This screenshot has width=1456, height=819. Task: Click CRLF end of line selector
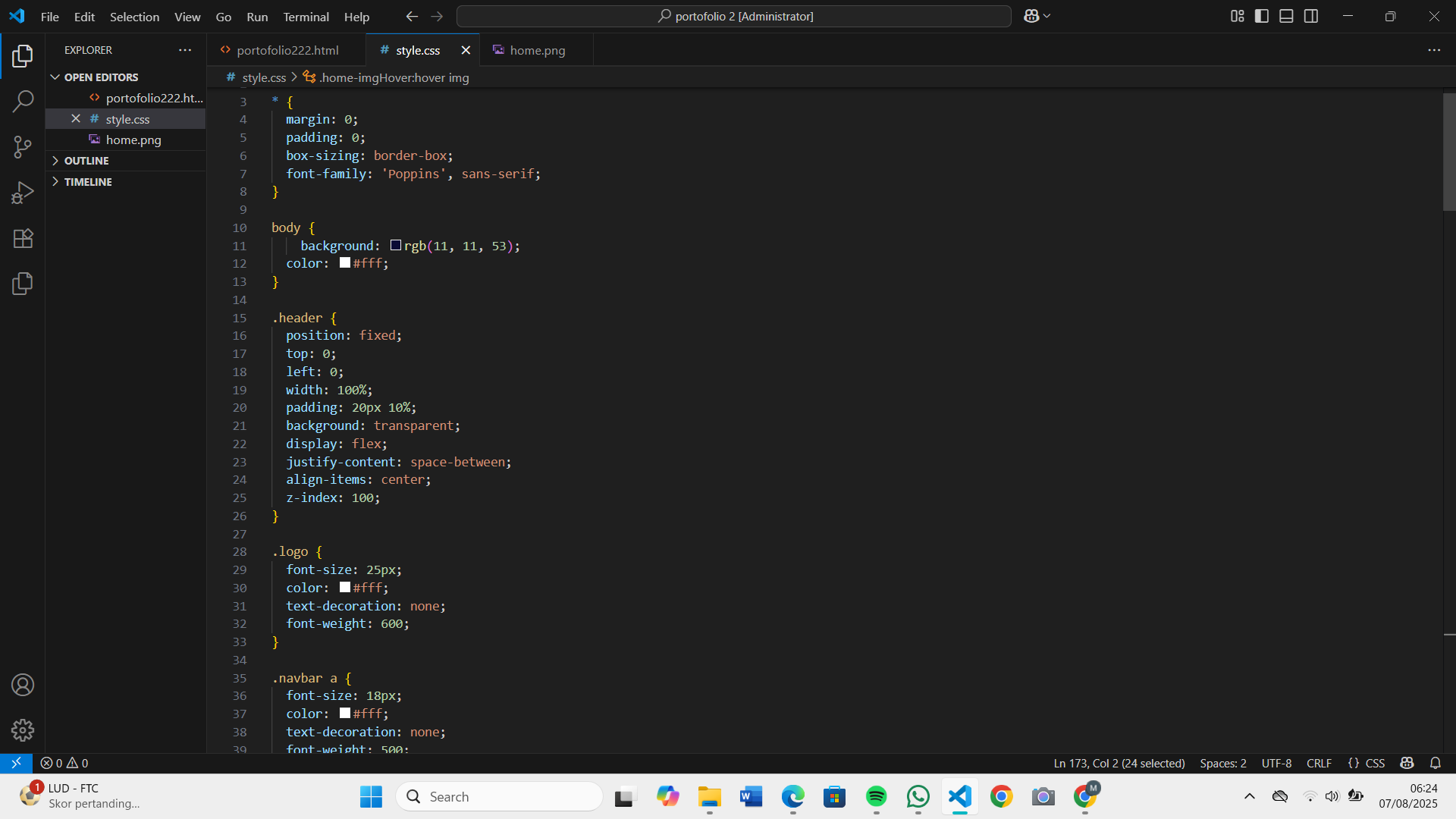pos(1319,763)
